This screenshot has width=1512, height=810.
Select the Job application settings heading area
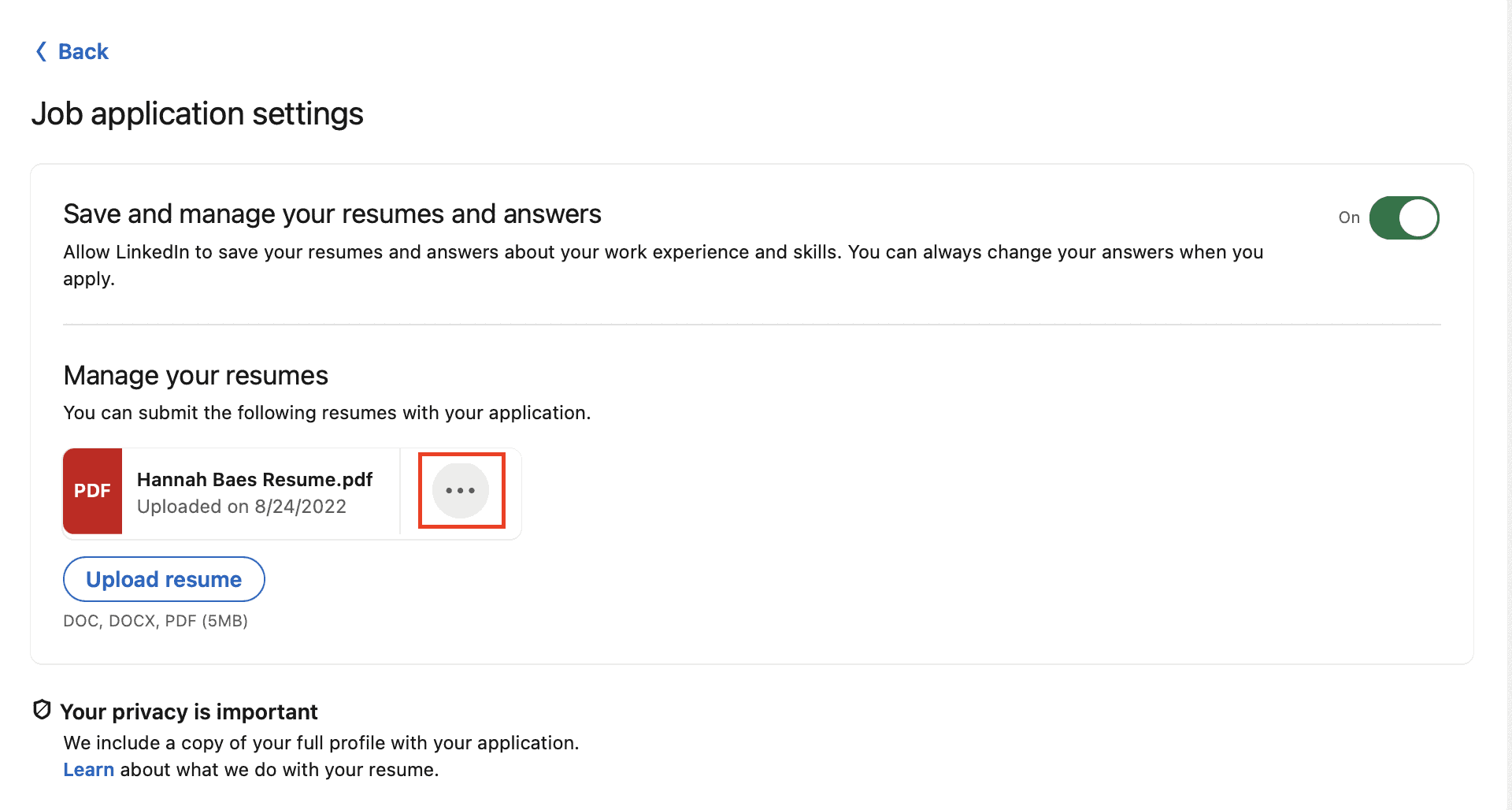197,113
